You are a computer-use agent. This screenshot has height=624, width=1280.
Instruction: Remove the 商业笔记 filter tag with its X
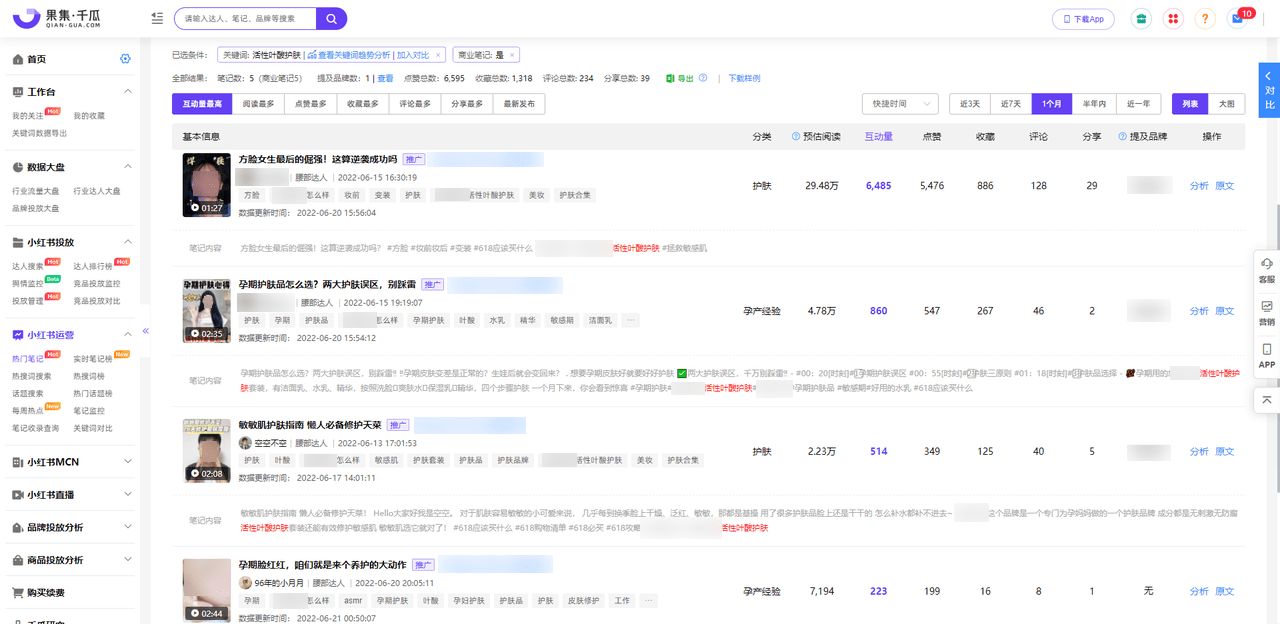coord(512,55)
